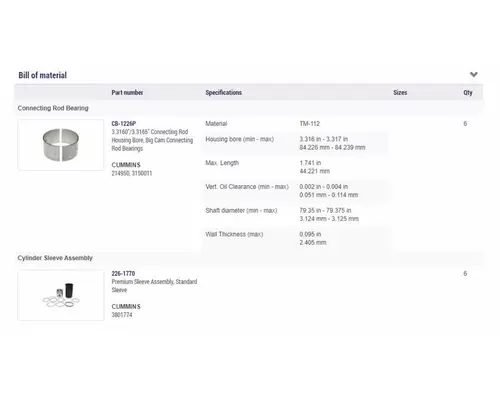500x400 pixels.
Task: Click the Connecting Rod Bearing category row
Action: click(x=249, y=108)
